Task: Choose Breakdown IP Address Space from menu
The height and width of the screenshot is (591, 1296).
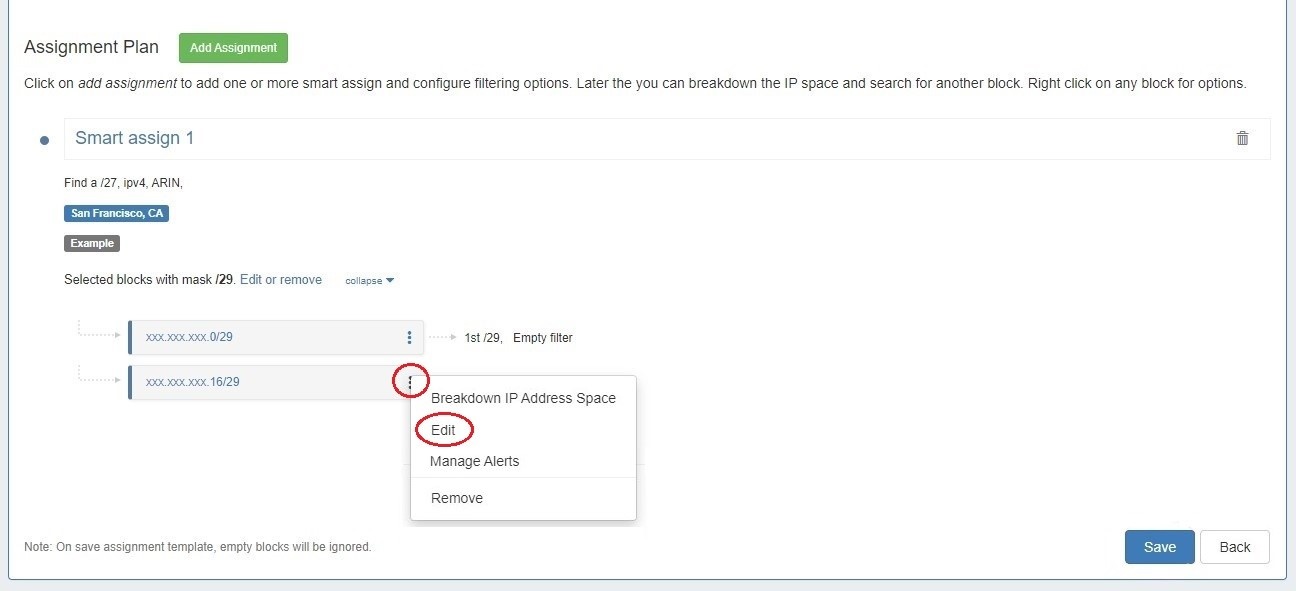Action: pyautogui.click(x=523, y=398)
